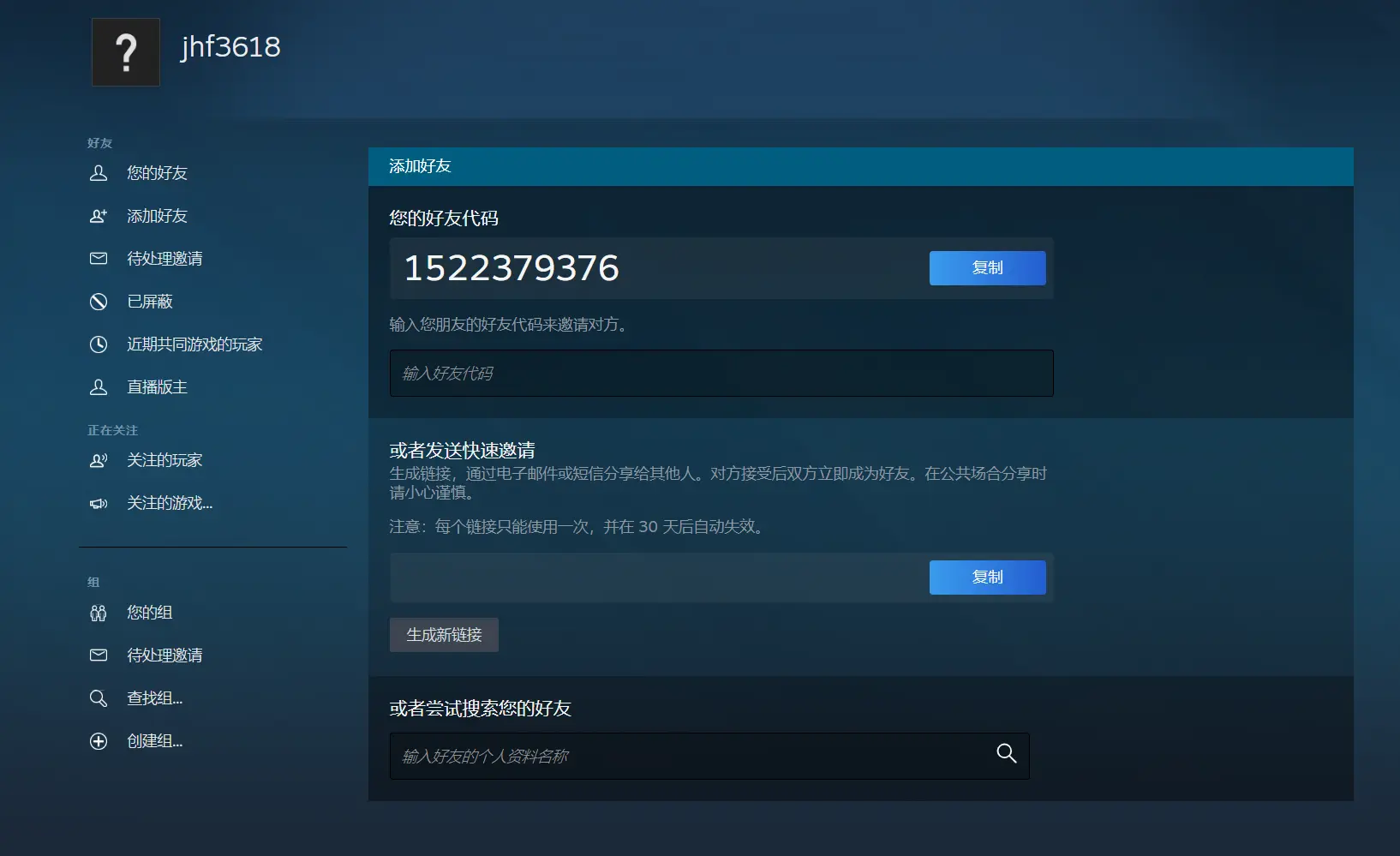Open the jhf3618 profile name link
Image resolution: width=1400 pixels, height=856 pixels.
230,47
